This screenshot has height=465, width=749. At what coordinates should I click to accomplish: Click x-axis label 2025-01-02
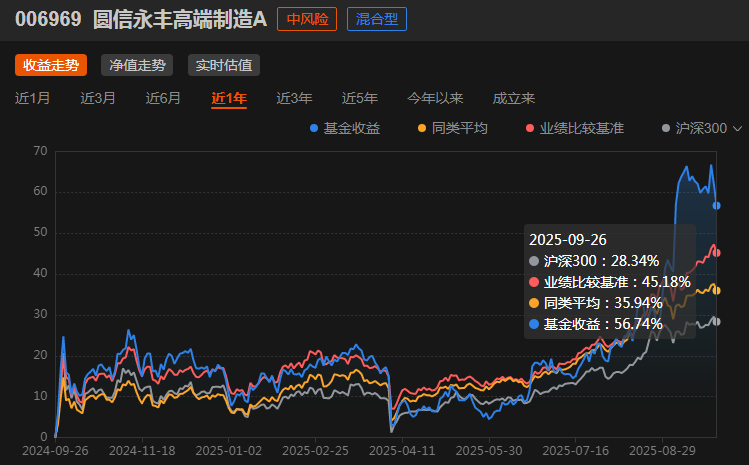(229, 451)
